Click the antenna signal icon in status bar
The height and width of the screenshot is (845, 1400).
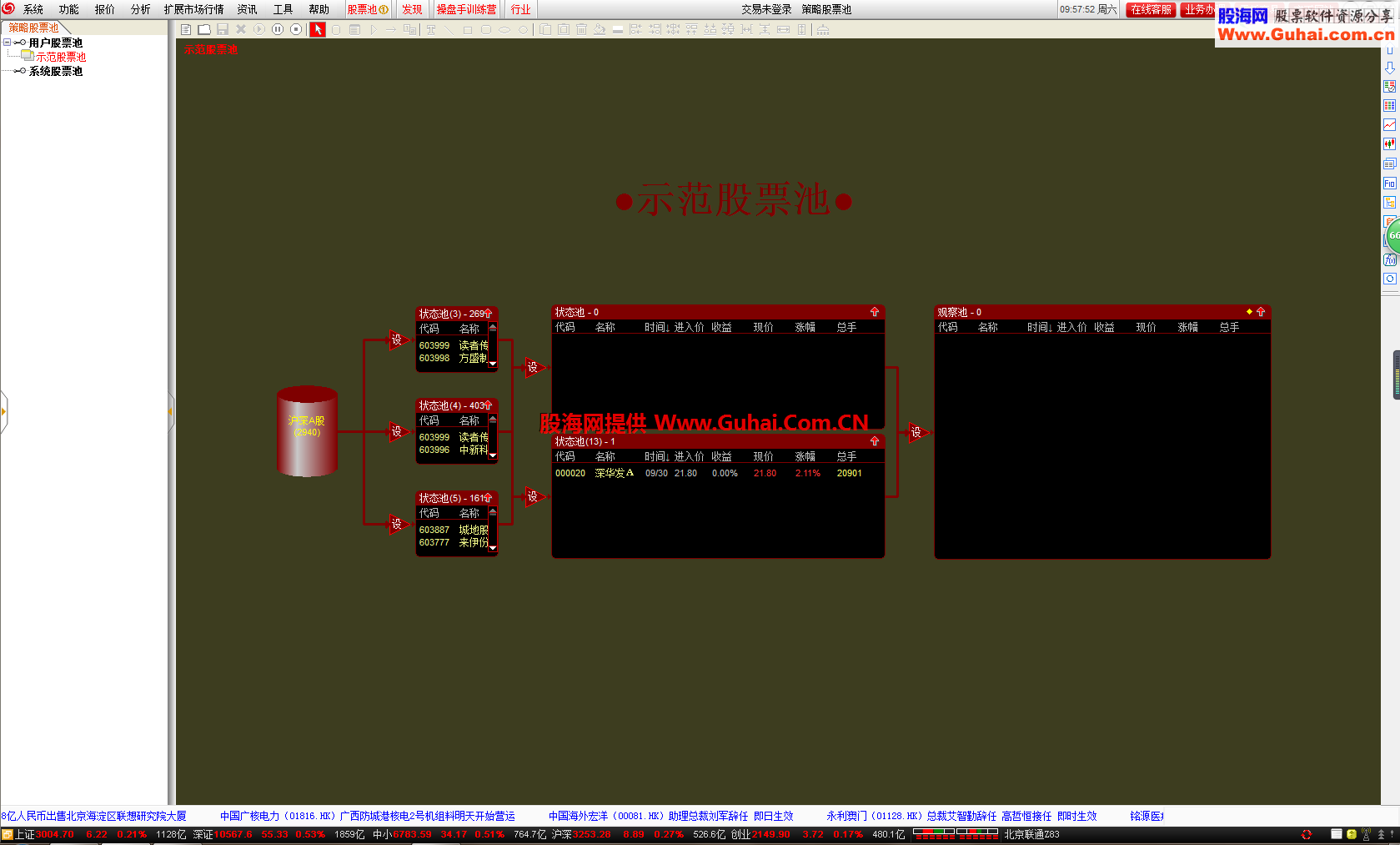click(1366, 834)
